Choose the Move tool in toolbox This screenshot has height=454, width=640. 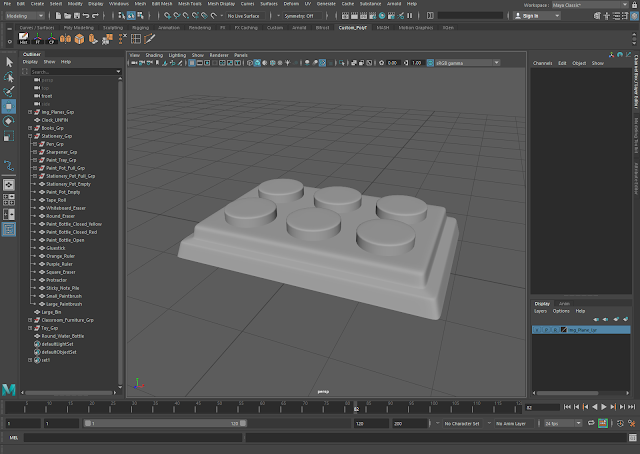9,107
